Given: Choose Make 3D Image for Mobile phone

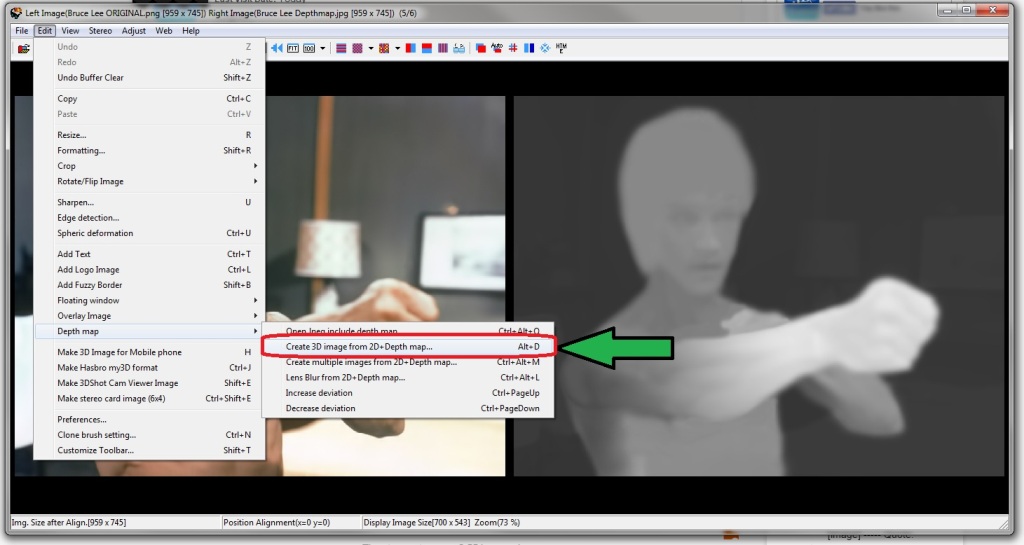Looking at the screenshot, I should [x=150, y=352].
